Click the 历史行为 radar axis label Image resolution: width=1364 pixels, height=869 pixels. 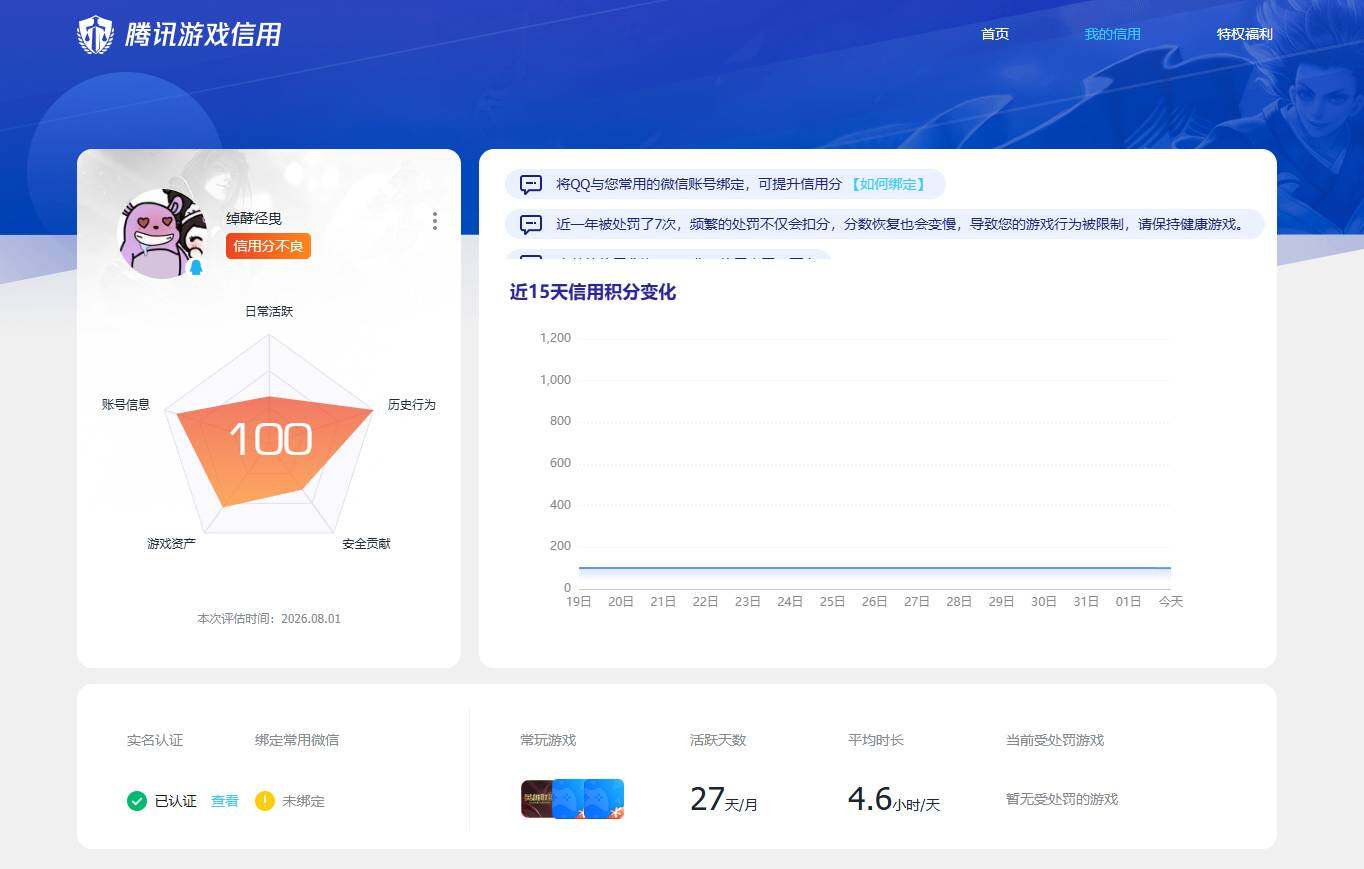[412, 405]
